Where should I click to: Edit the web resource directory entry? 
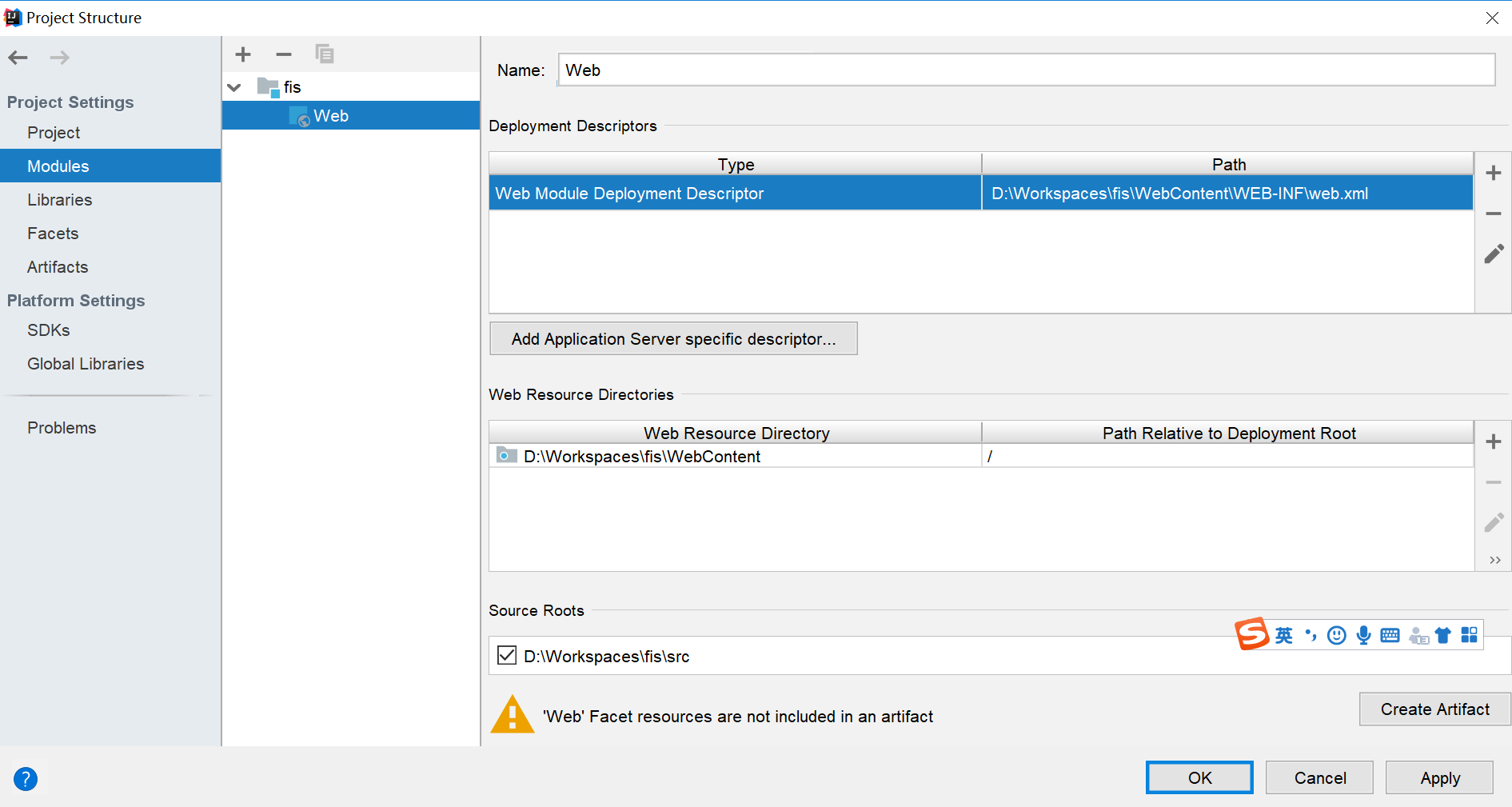pos(1494,523)
